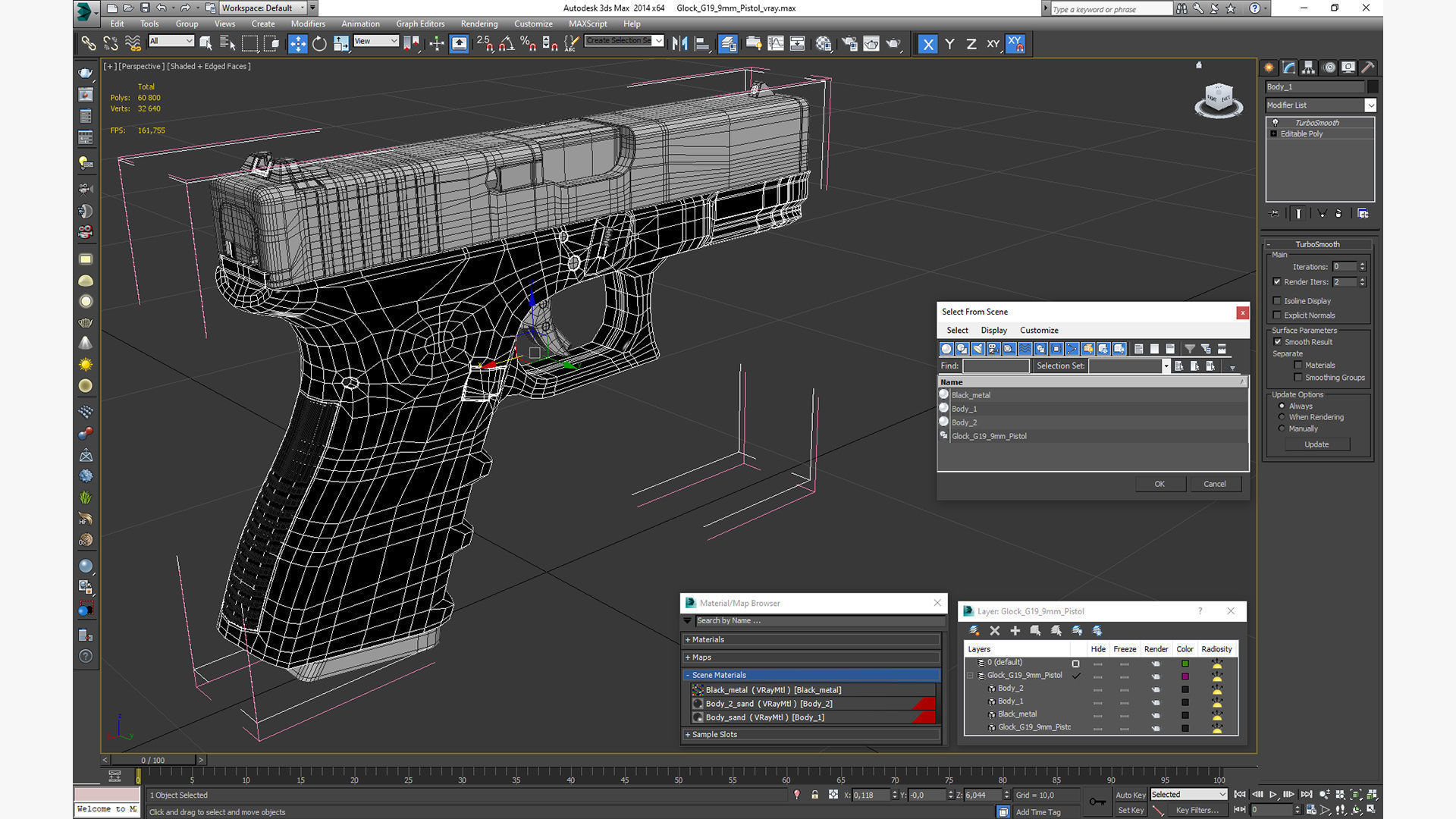Activate the Bind to Space Warp tool
This screenshot has width=1456, height=819.
(x=133, y=44)
